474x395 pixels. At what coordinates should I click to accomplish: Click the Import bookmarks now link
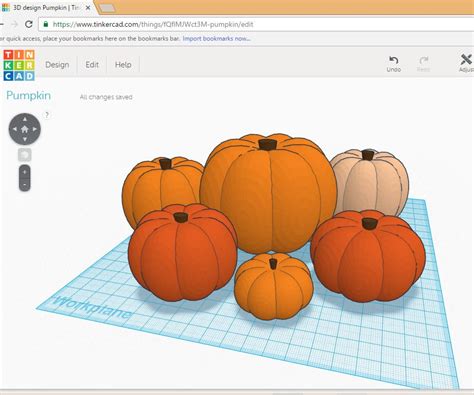pos(216,39)
